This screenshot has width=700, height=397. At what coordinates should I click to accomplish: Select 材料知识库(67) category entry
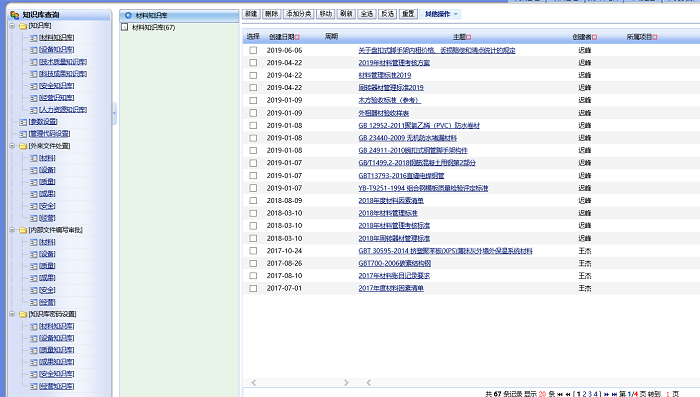154,28
